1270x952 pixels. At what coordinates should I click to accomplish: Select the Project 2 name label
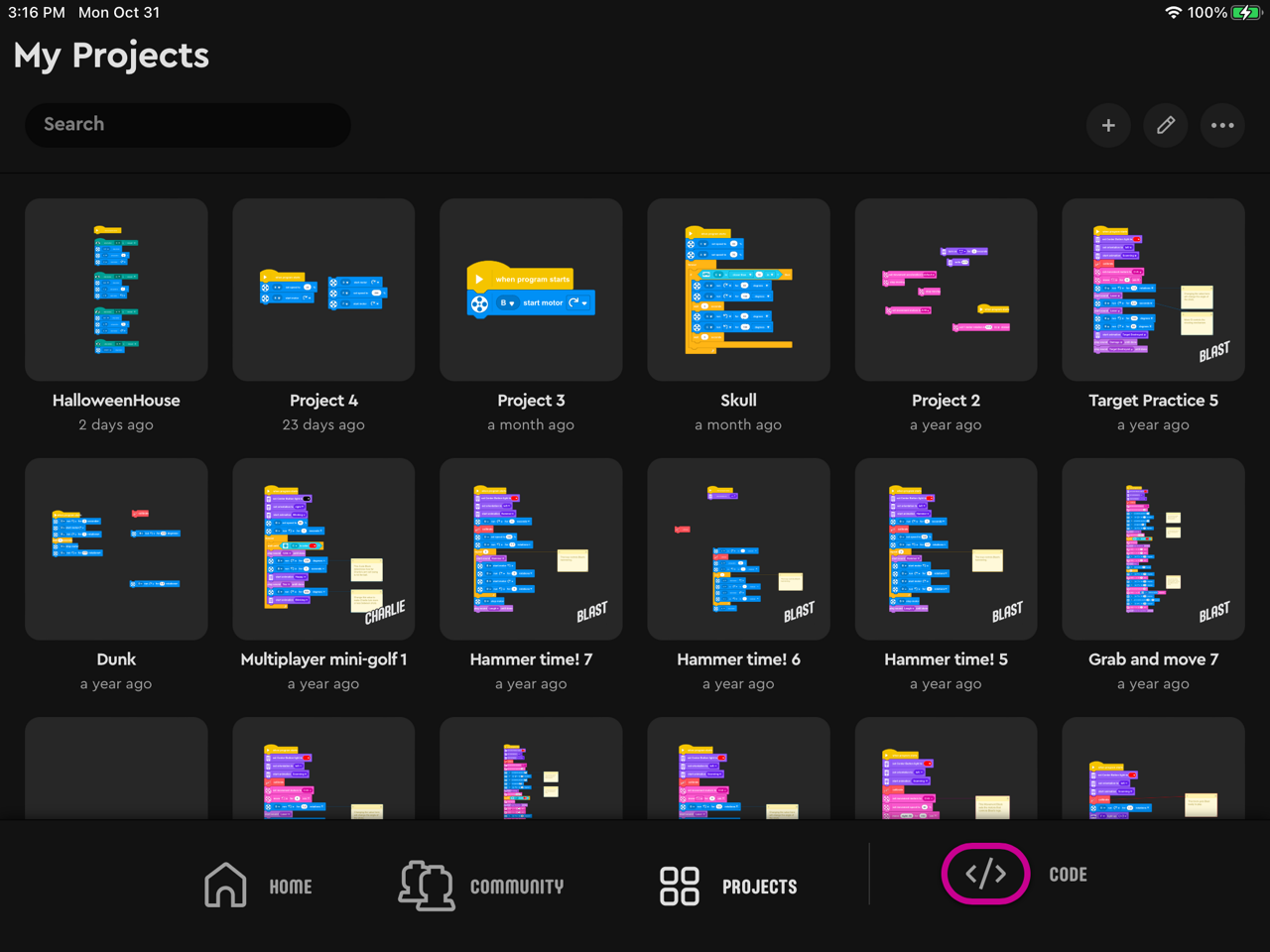[x=946, y=401]
